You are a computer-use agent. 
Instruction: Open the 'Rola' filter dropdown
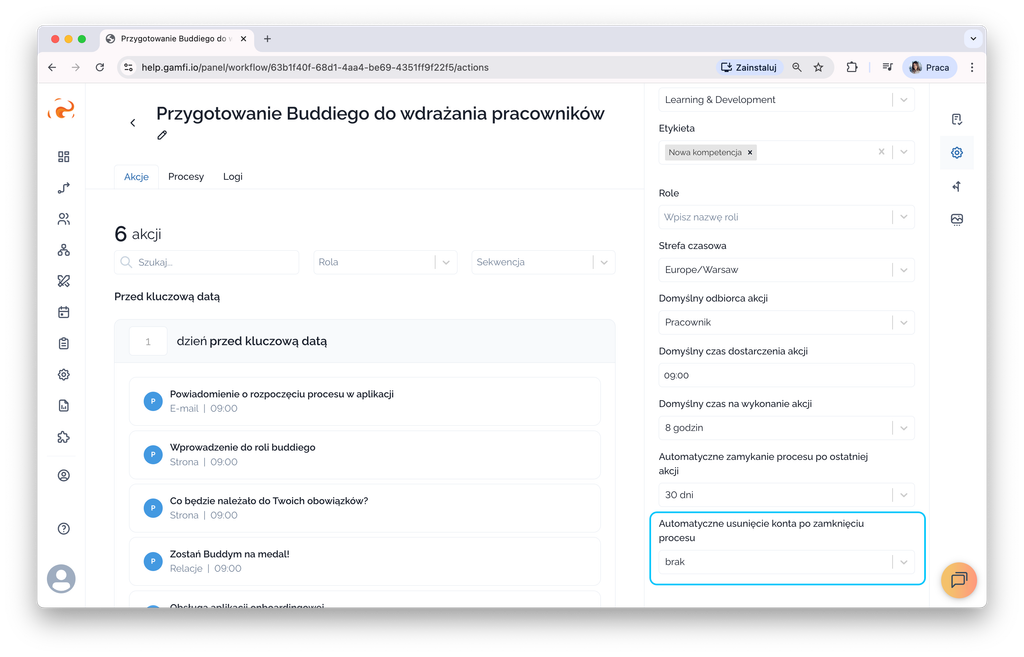pos(445,262)
